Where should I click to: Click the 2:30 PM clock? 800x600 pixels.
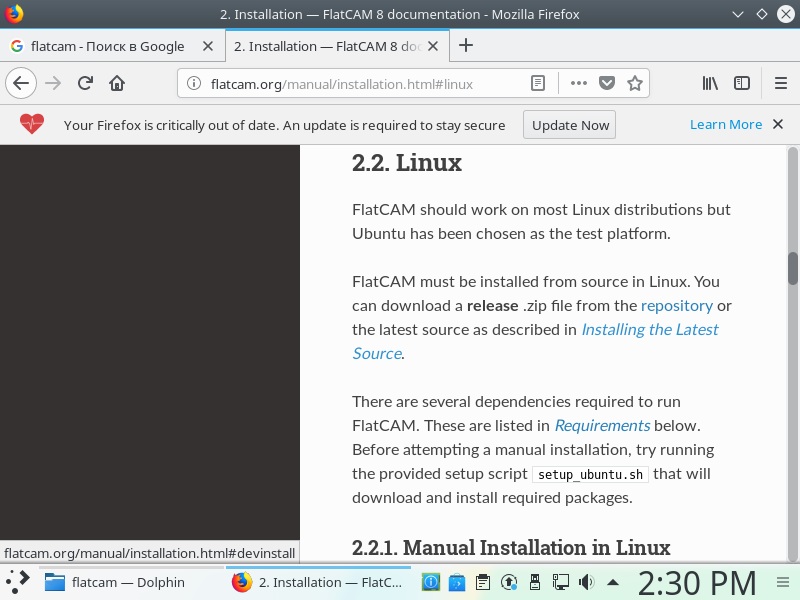click(x=697, y=583)
